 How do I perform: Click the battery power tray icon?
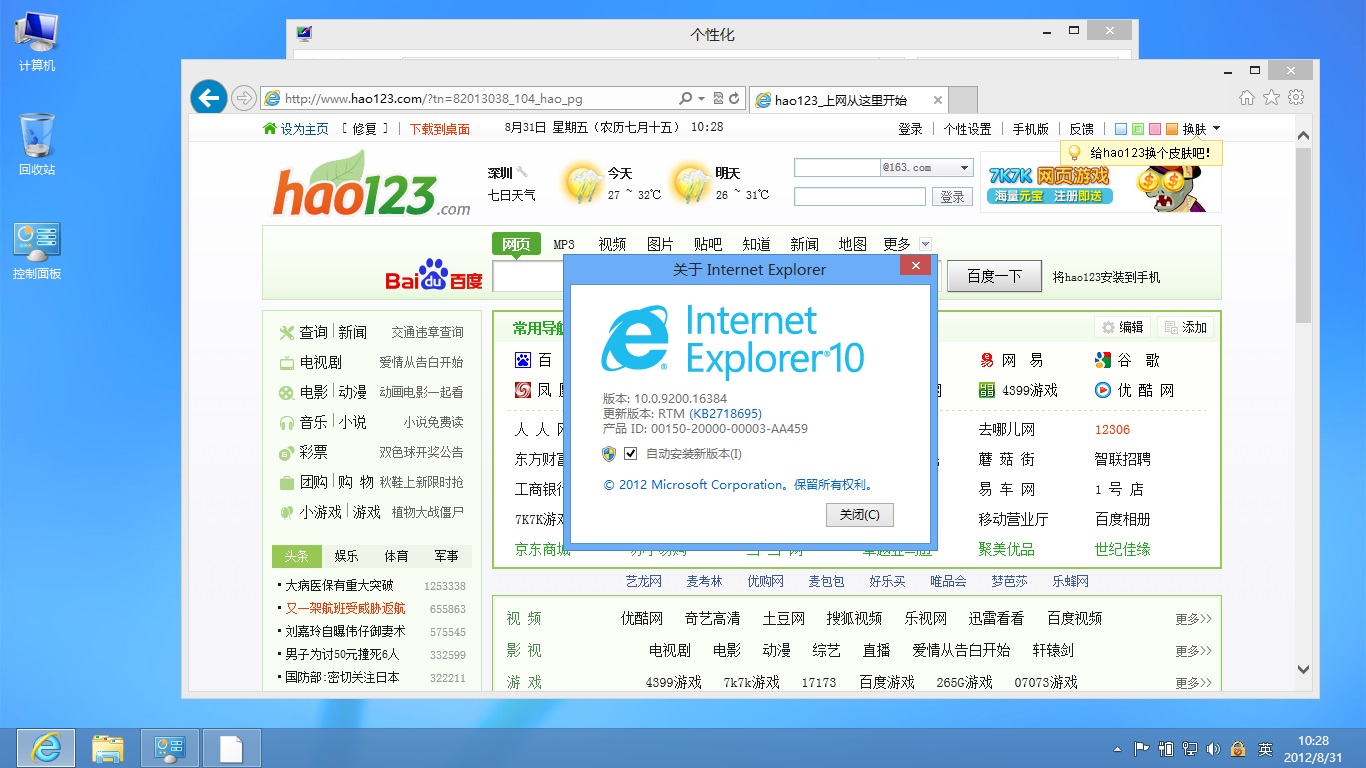1166,748
